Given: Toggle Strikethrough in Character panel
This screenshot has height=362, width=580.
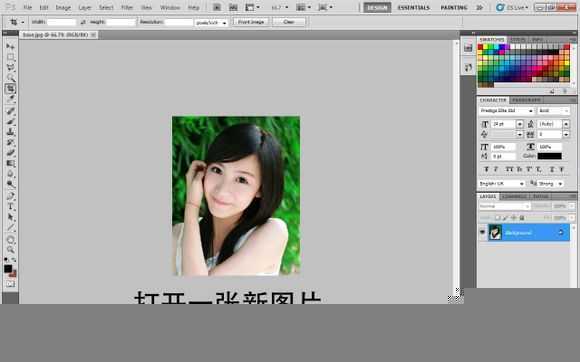Looking at the screenshot, I should 562,169.
